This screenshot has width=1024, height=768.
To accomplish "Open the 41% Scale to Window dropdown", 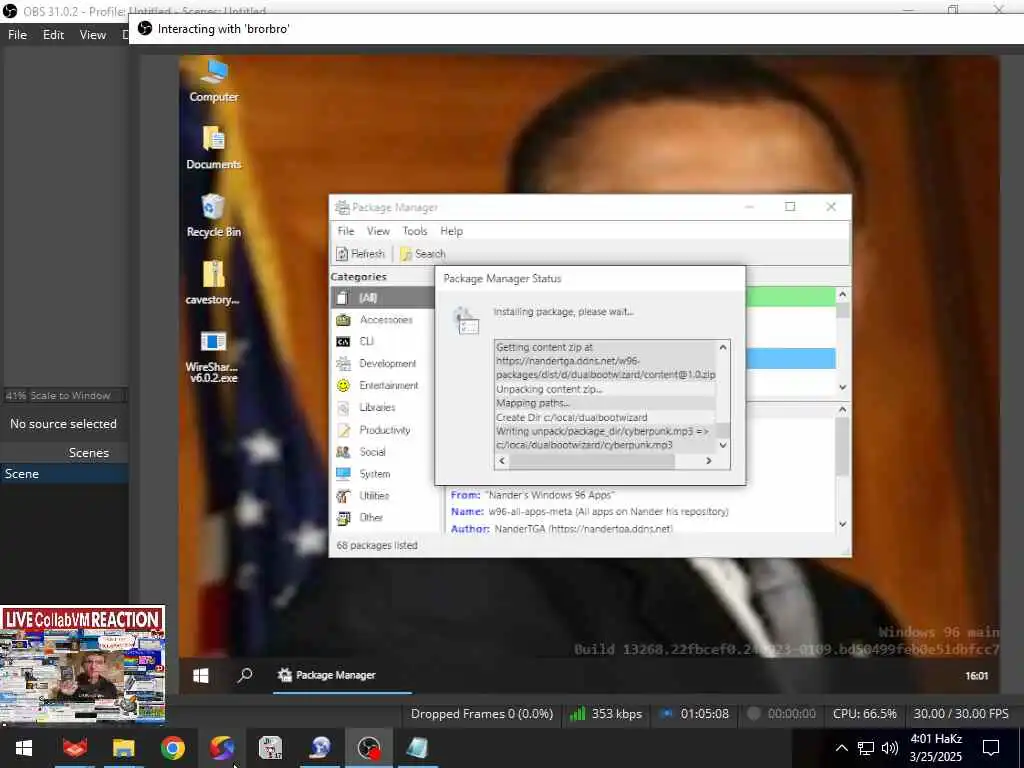I will pos(65,396).
